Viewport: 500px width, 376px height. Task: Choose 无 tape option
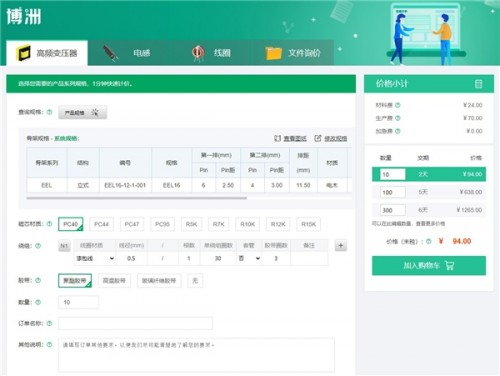tap(195, 281)
